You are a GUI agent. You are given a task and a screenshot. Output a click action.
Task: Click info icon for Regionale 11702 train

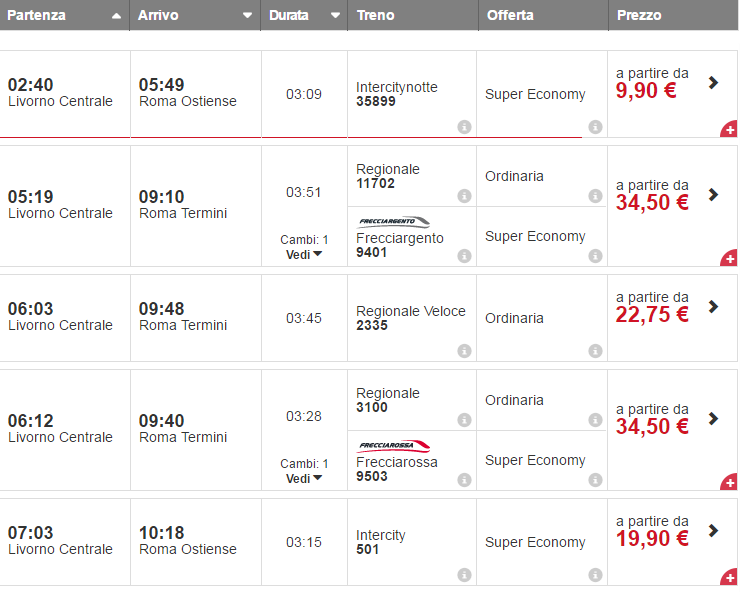coord(464,196)
